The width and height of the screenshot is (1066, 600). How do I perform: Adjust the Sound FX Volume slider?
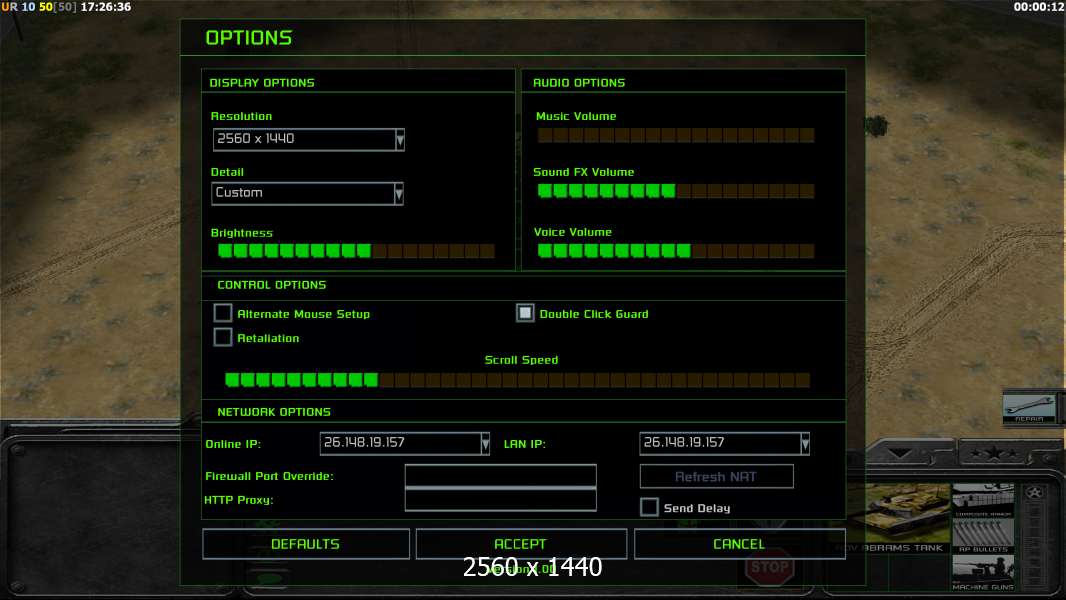676,191
